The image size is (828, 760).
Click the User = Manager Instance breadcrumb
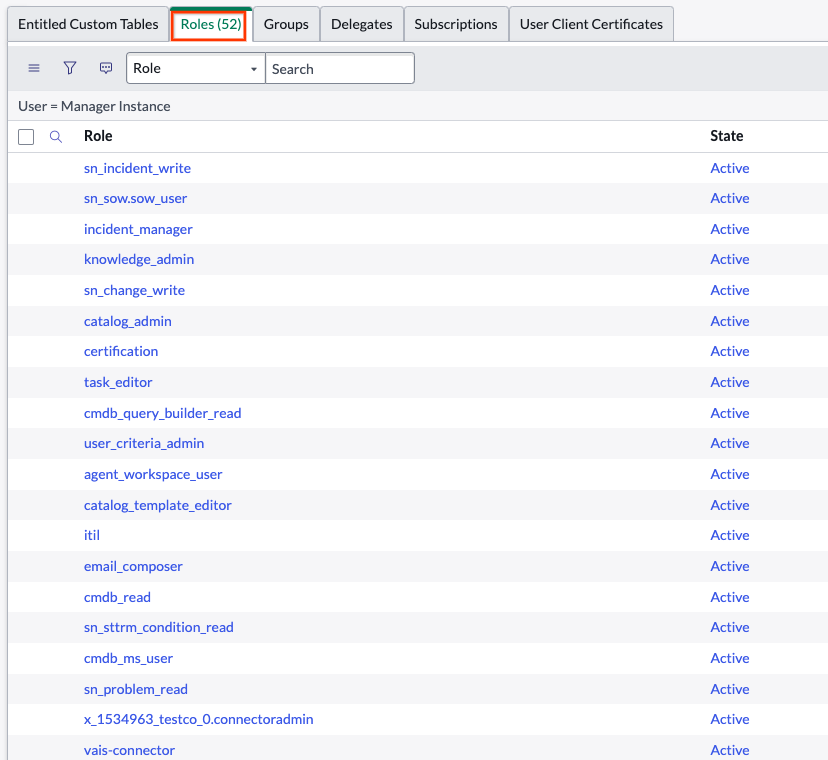[x=94, y=106]
